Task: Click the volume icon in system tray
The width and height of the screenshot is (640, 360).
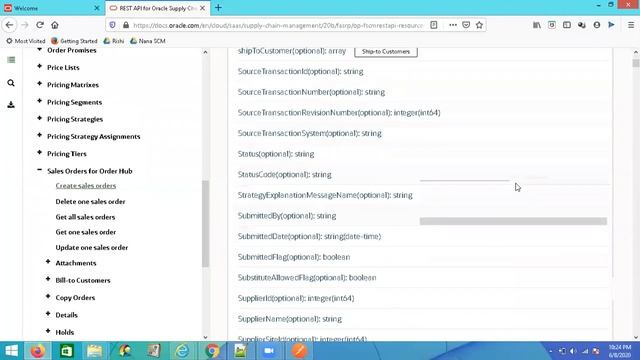Action: pos(573,351)
